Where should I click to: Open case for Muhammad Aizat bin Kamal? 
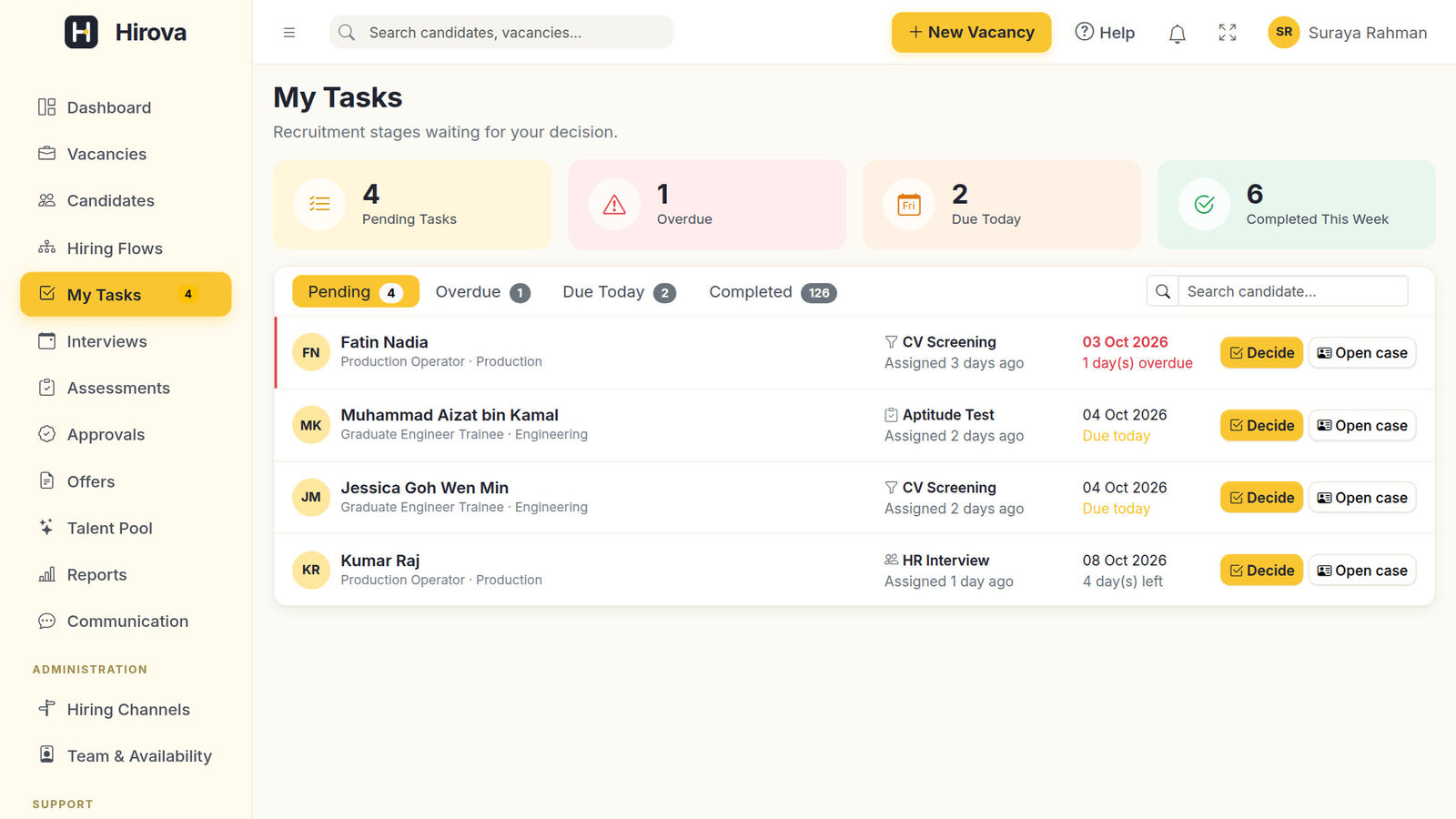(x=1362, y=425)
